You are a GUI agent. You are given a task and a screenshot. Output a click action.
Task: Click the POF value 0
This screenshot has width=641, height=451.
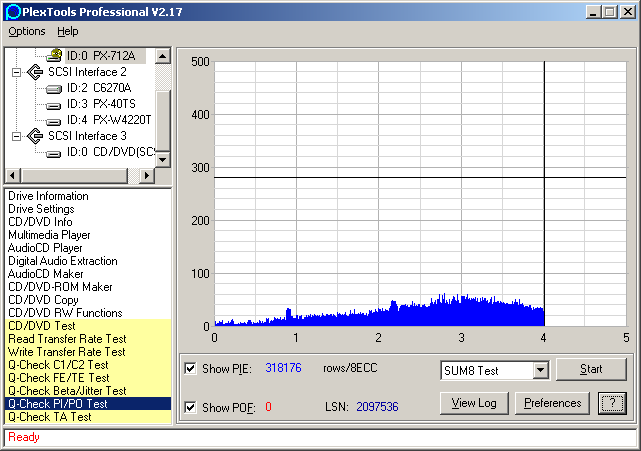coord(268,407)
